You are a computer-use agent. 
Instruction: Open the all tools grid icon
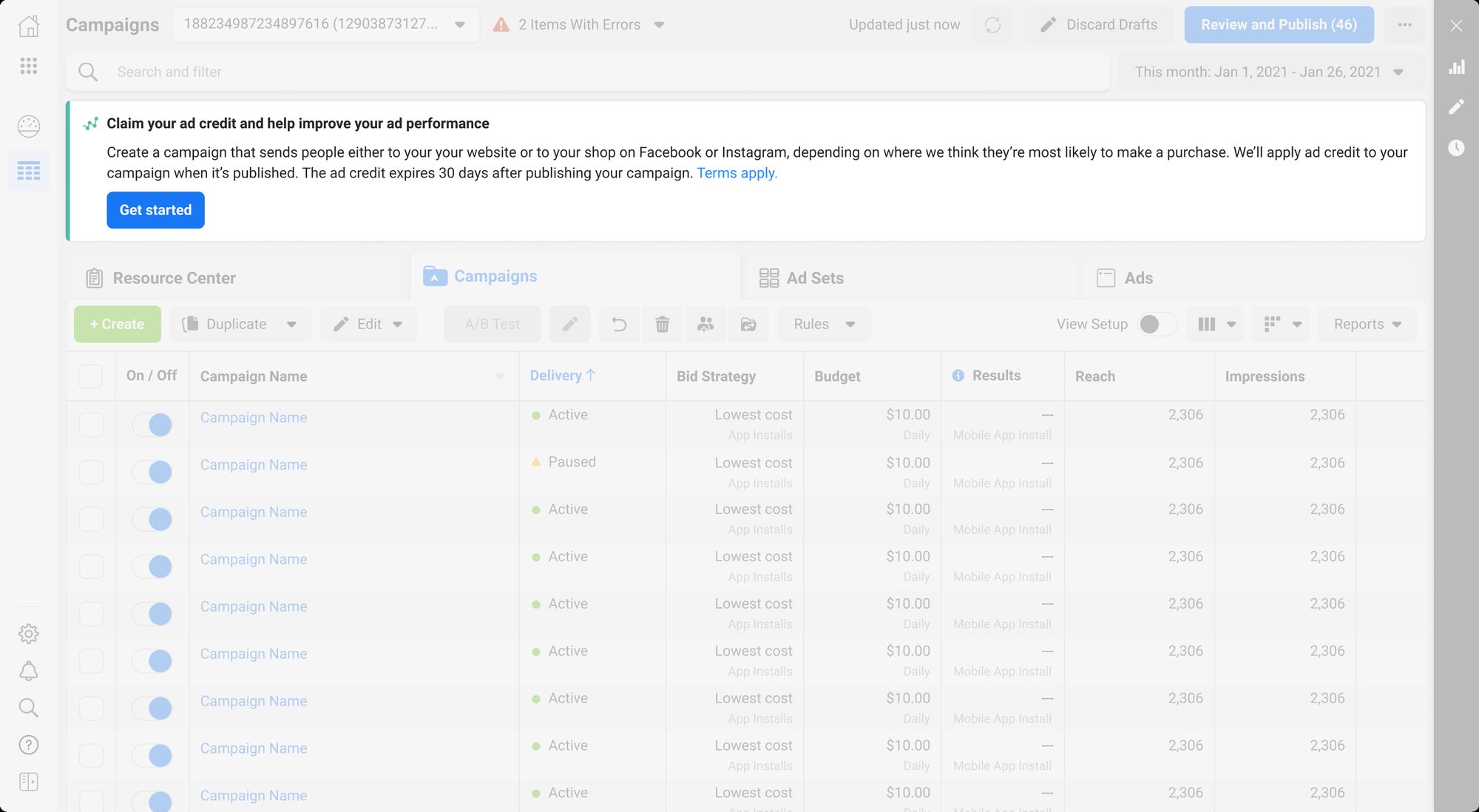pos(28,66)
